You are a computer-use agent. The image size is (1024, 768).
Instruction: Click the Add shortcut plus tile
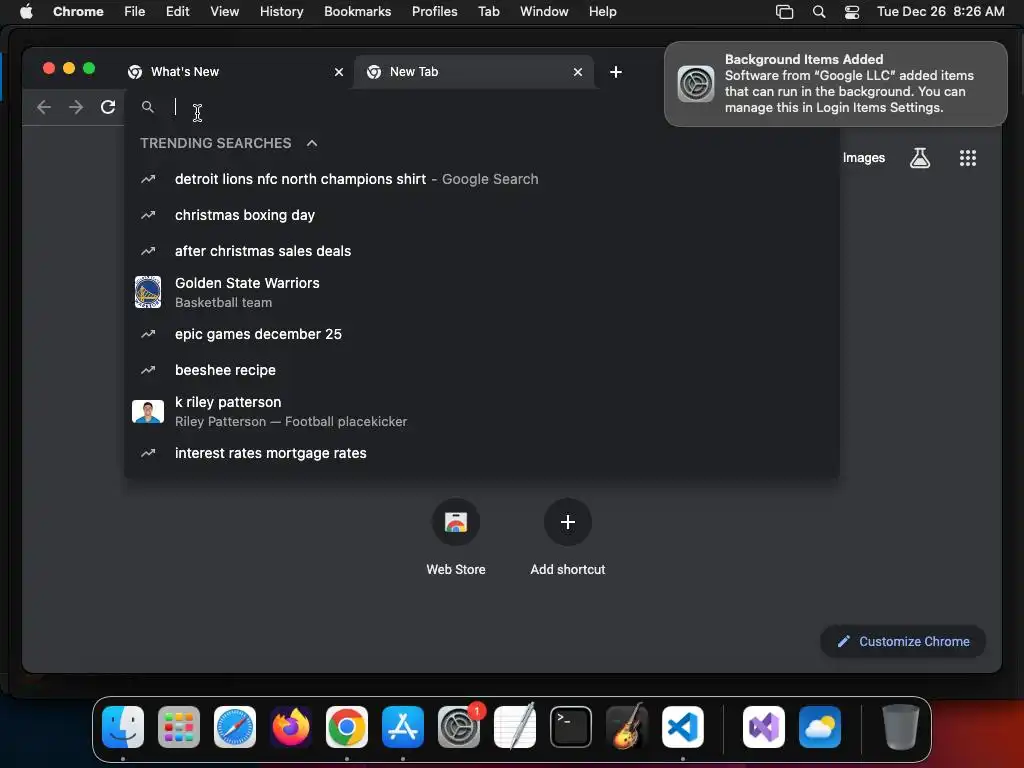(568, 537)
